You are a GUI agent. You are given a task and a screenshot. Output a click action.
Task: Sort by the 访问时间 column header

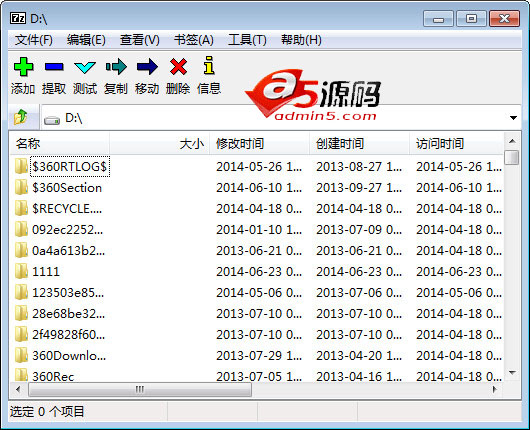click(x=456, y=144)
